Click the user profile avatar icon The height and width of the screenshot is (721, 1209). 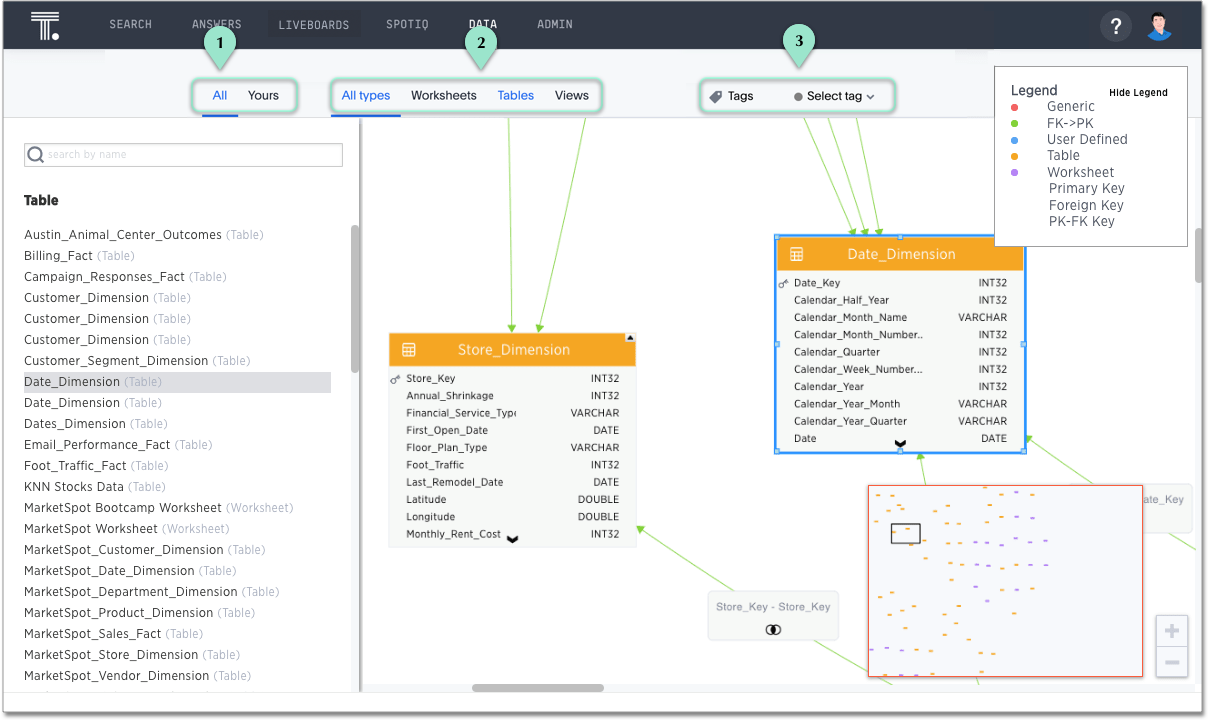point(1159,26)
